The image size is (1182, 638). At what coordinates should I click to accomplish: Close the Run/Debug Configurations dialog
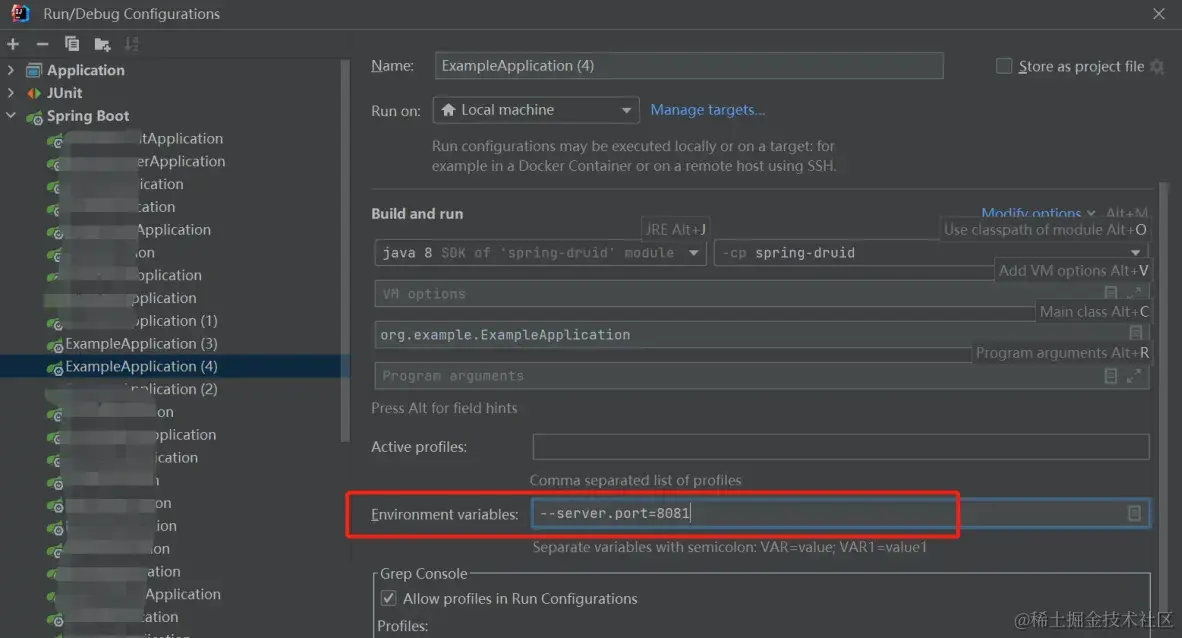(1159, 14)
